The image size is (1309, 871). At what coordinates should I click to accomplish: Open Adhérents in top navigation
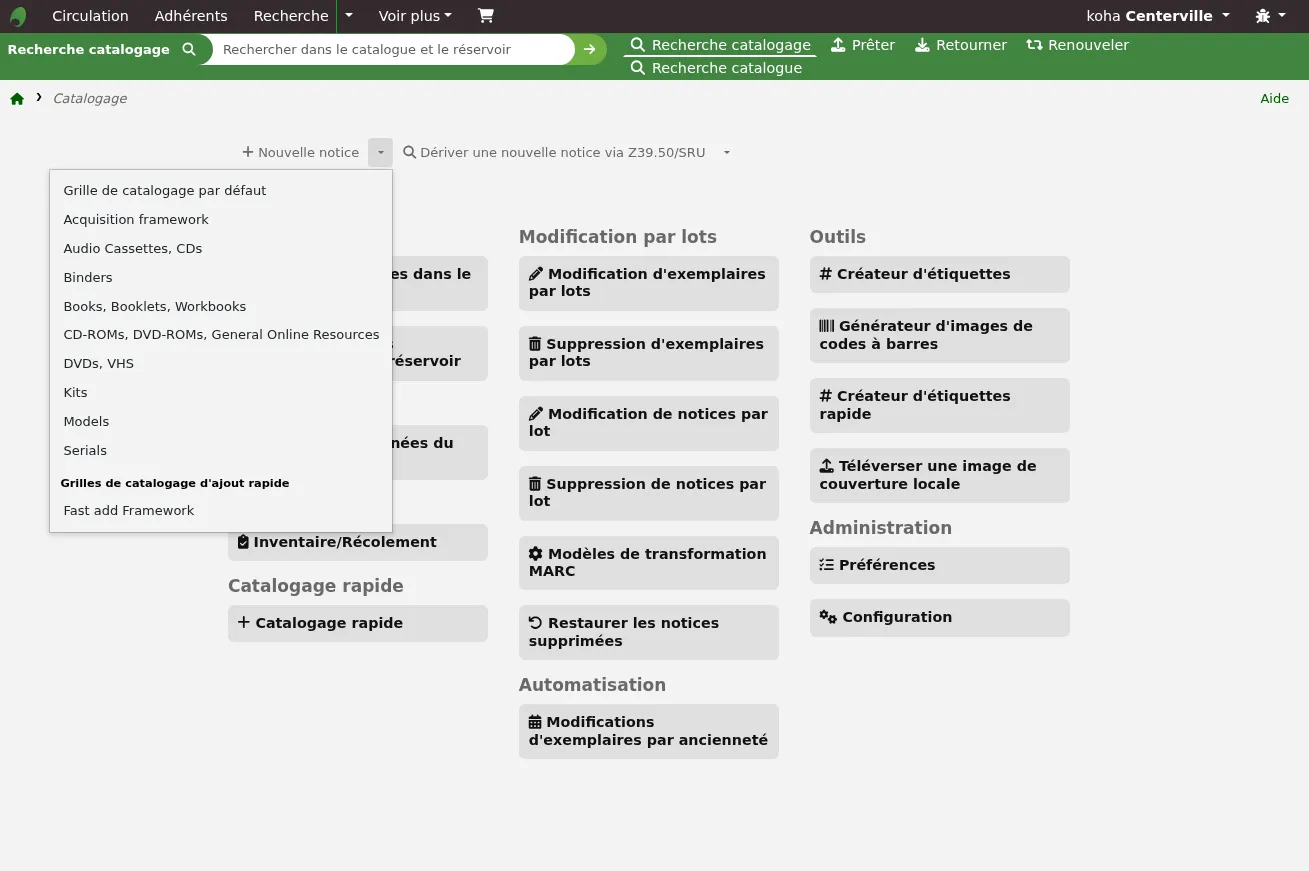tap(191, 16)
